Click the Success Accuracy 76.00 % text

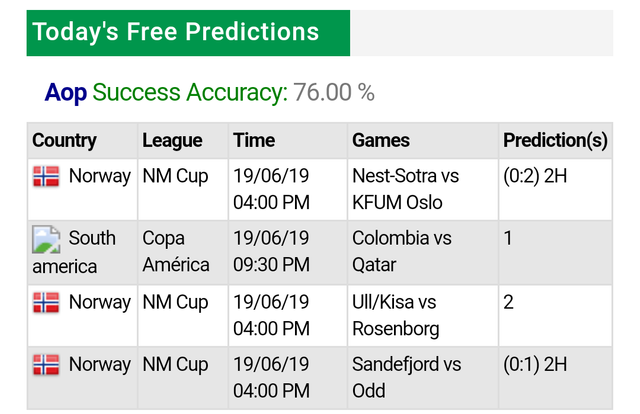click(233, 93)
